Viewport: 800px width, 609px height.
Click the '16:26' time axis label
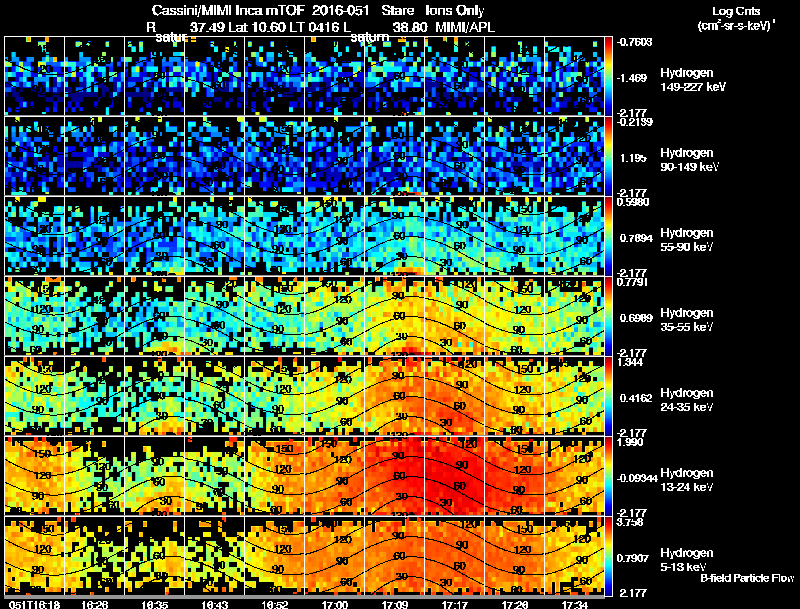[94, 604]
